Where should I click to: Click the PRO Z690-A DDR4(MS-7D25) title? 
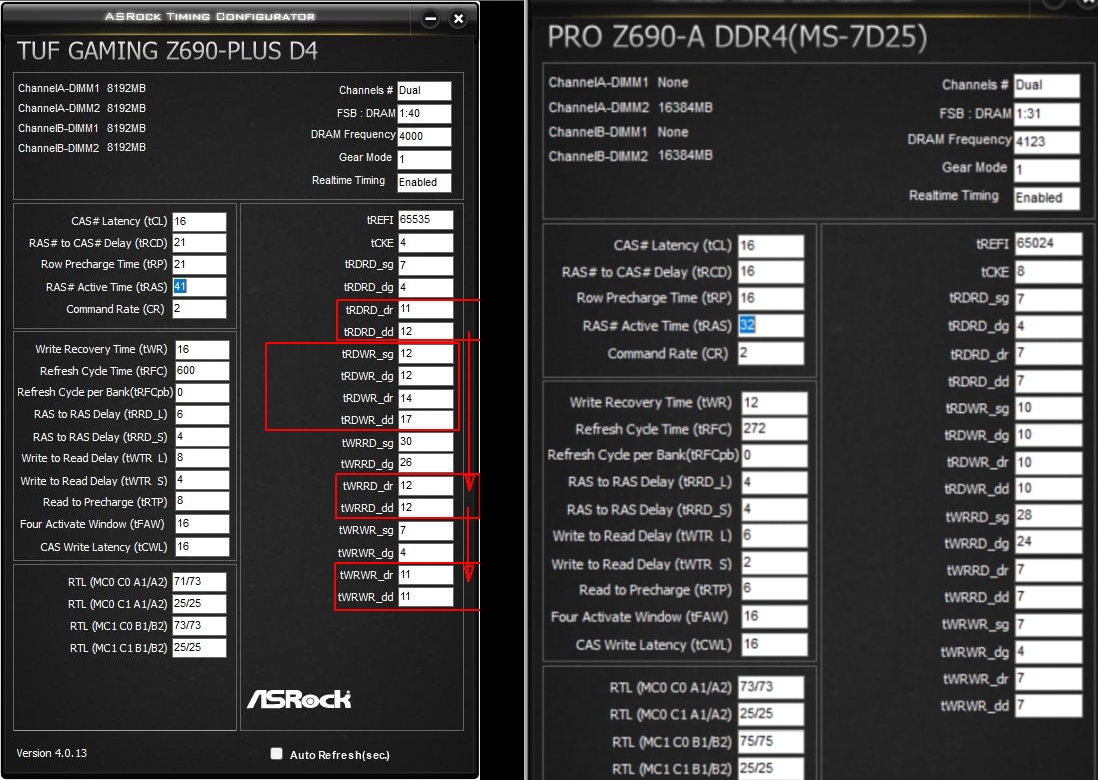pyautogui.click(x=737, y=37)
